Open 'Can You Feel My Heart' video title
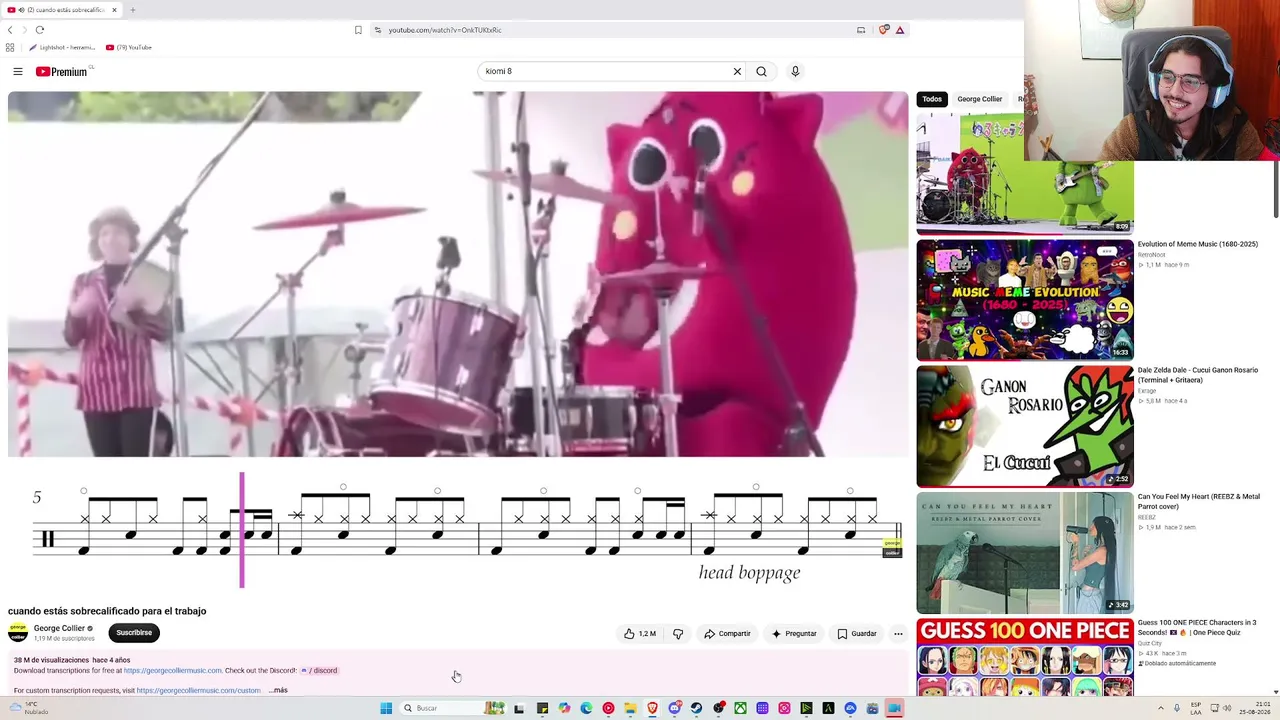The width and height of the screenshot is (1280, 720). (x=1199, y=501)
